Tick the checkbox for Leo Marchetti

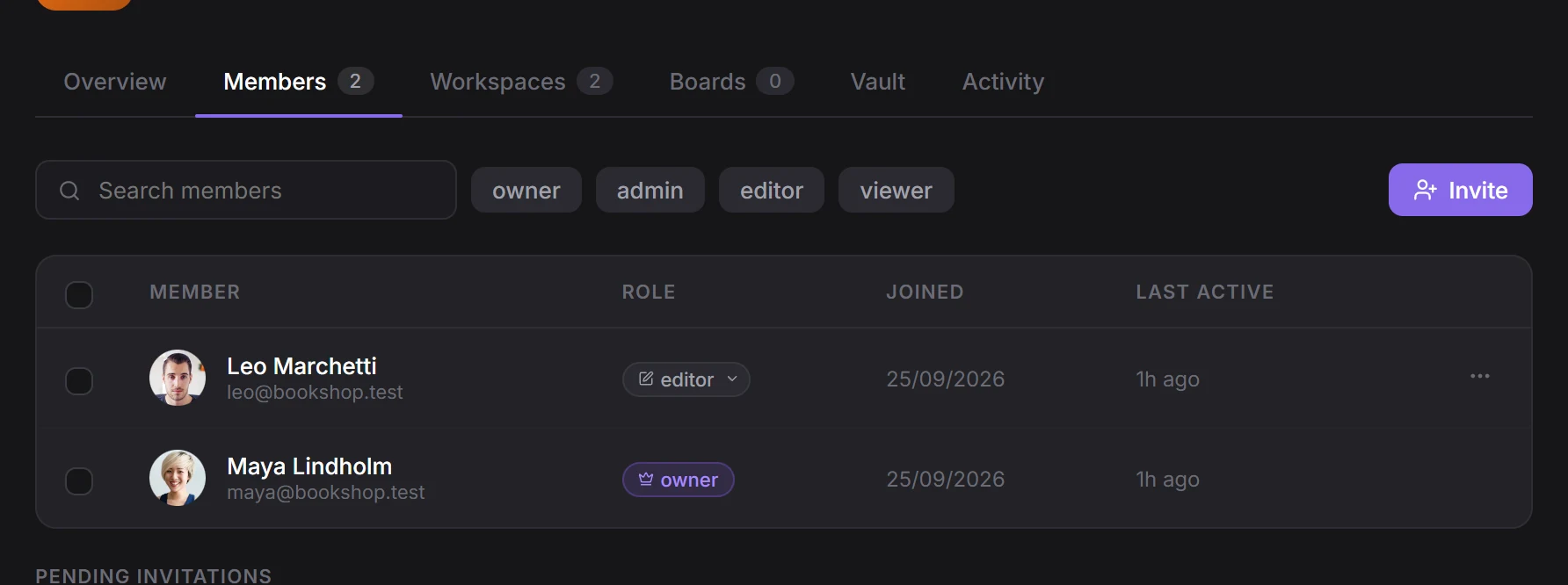click(x=79, y=381)
